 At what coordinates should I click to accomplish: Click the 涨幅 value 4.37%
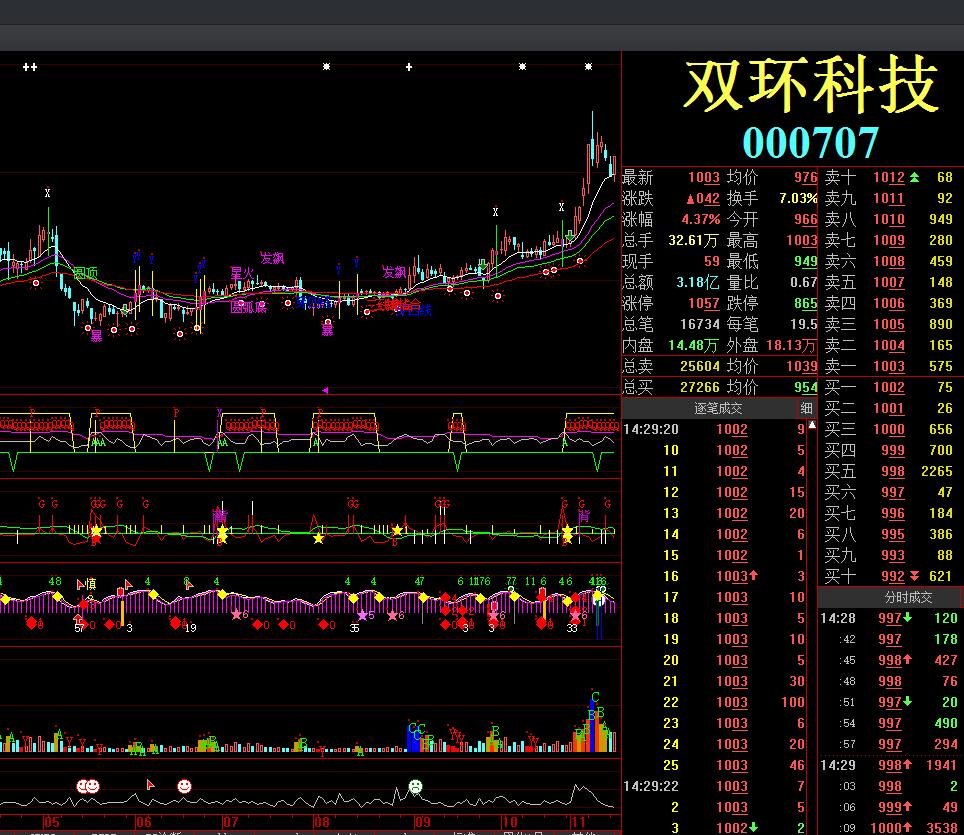point(700,220)
